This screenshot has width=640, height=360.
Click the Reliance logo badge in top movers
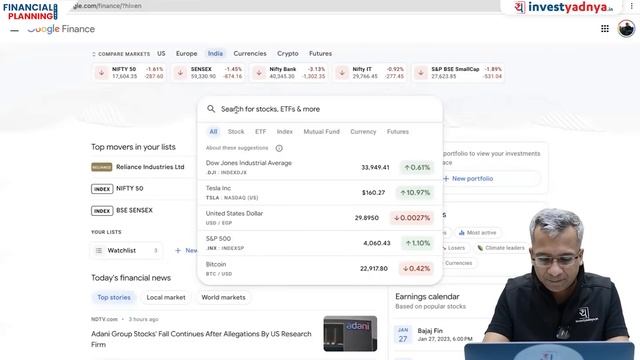(x=102, y=167)
